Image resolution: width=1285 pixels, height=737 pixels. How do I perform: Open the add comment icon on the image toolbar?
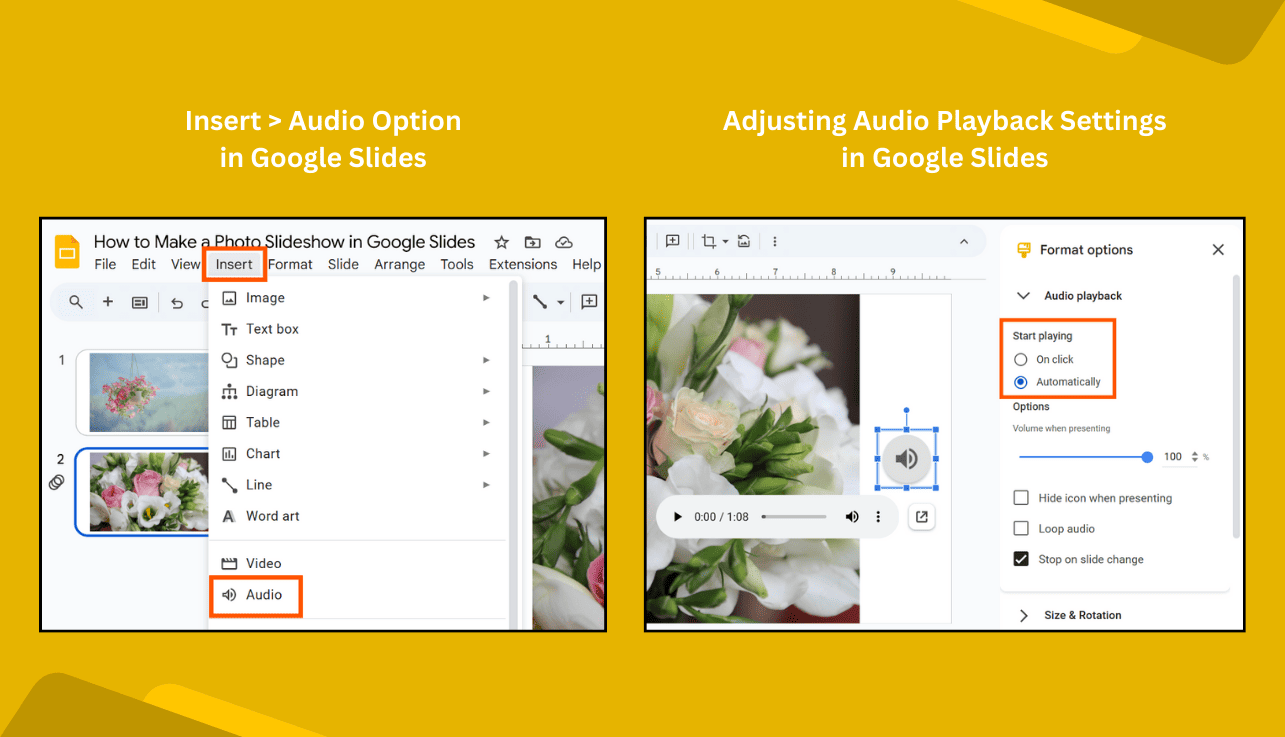pos(672,241)
